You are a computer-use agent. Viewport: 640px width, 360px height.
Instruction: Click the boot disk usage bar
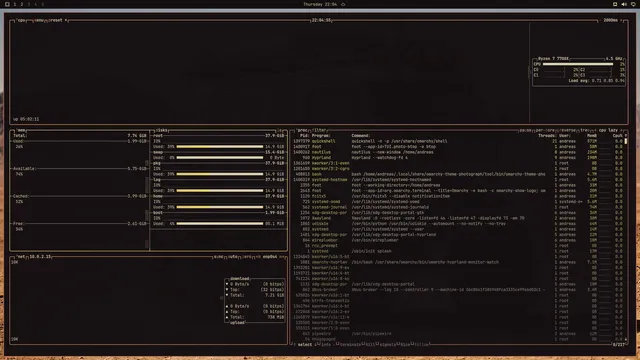point(220,224)
